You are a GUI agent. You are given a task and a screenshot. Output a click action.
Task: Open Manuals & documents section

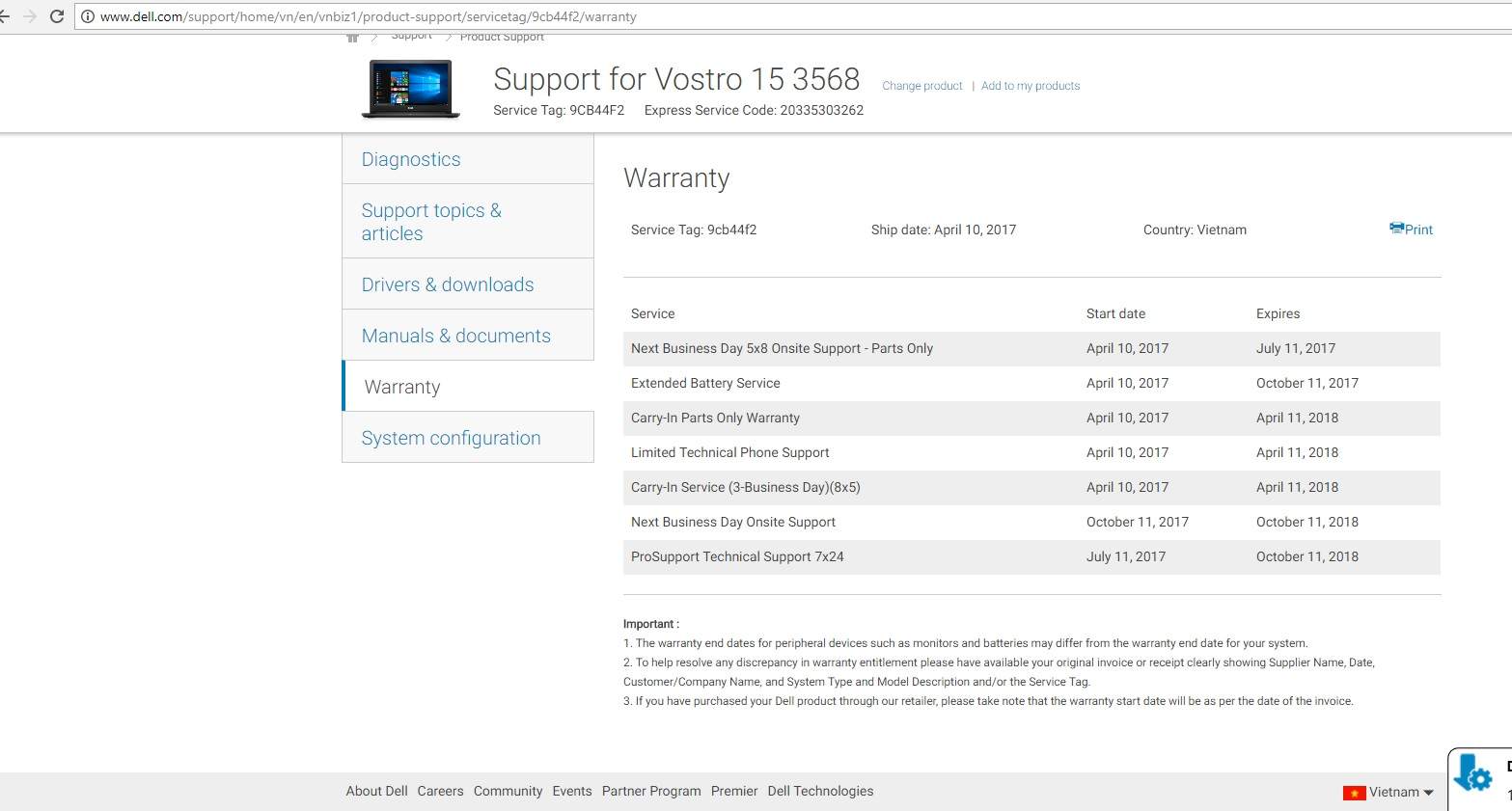[468, 336]
